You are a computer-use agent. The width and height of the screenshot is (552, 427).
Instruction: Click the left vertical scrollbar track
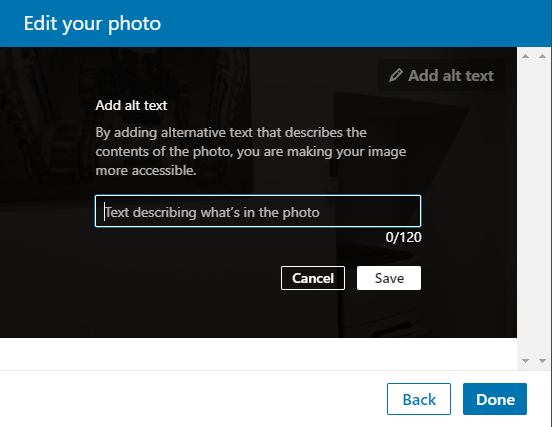526,208
